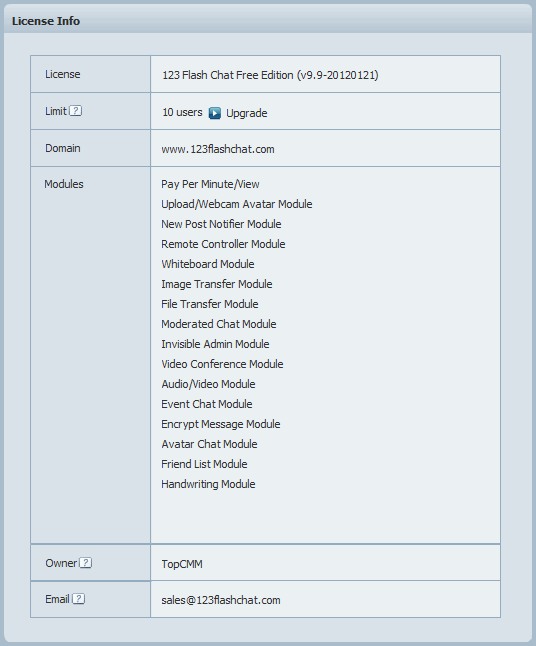The image size is (536, 646).
Task: Click the Whiteboard Module entry
Action: tap(208, 264)
